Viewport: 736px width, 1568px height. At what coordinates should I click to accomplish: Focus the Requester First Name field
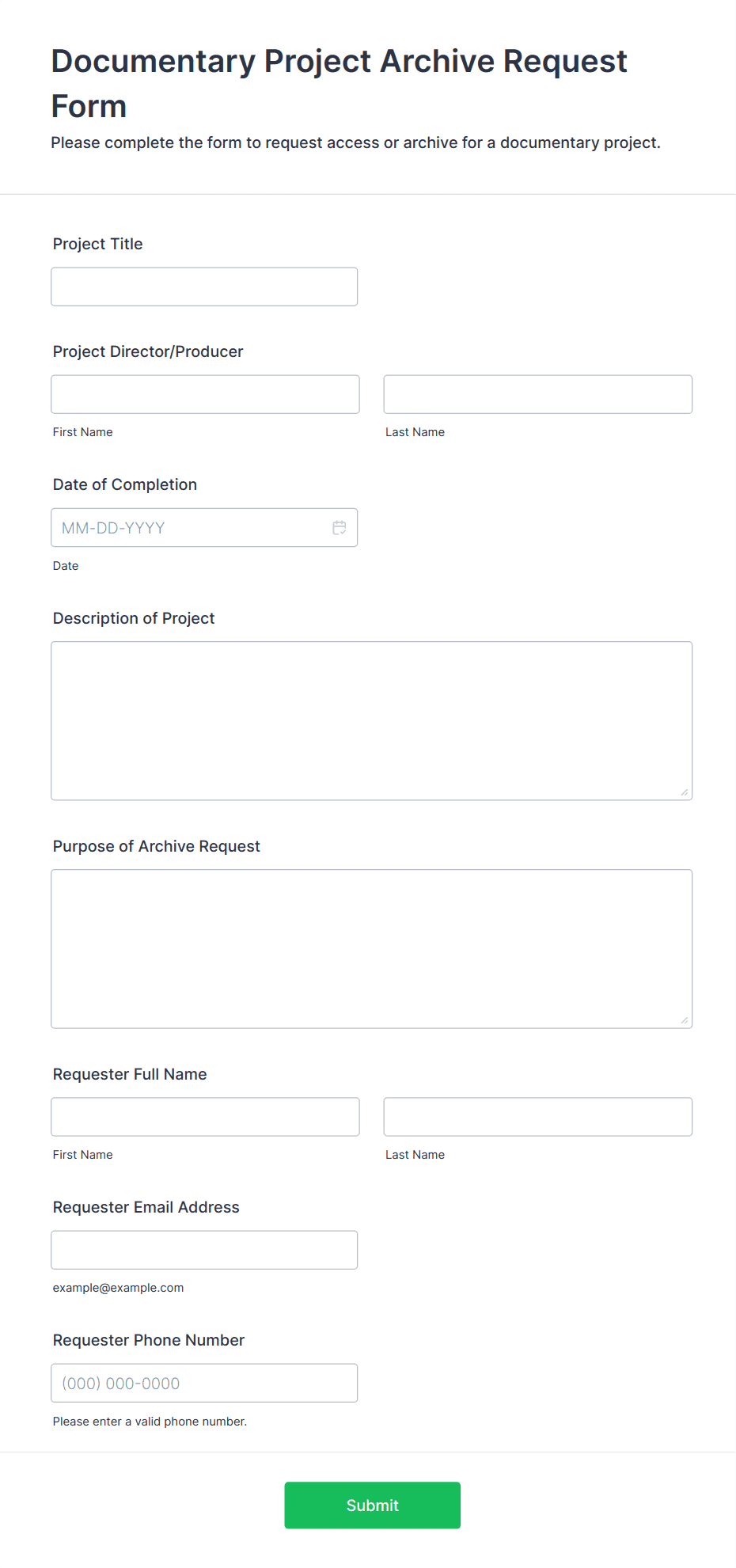(205, 1117)
